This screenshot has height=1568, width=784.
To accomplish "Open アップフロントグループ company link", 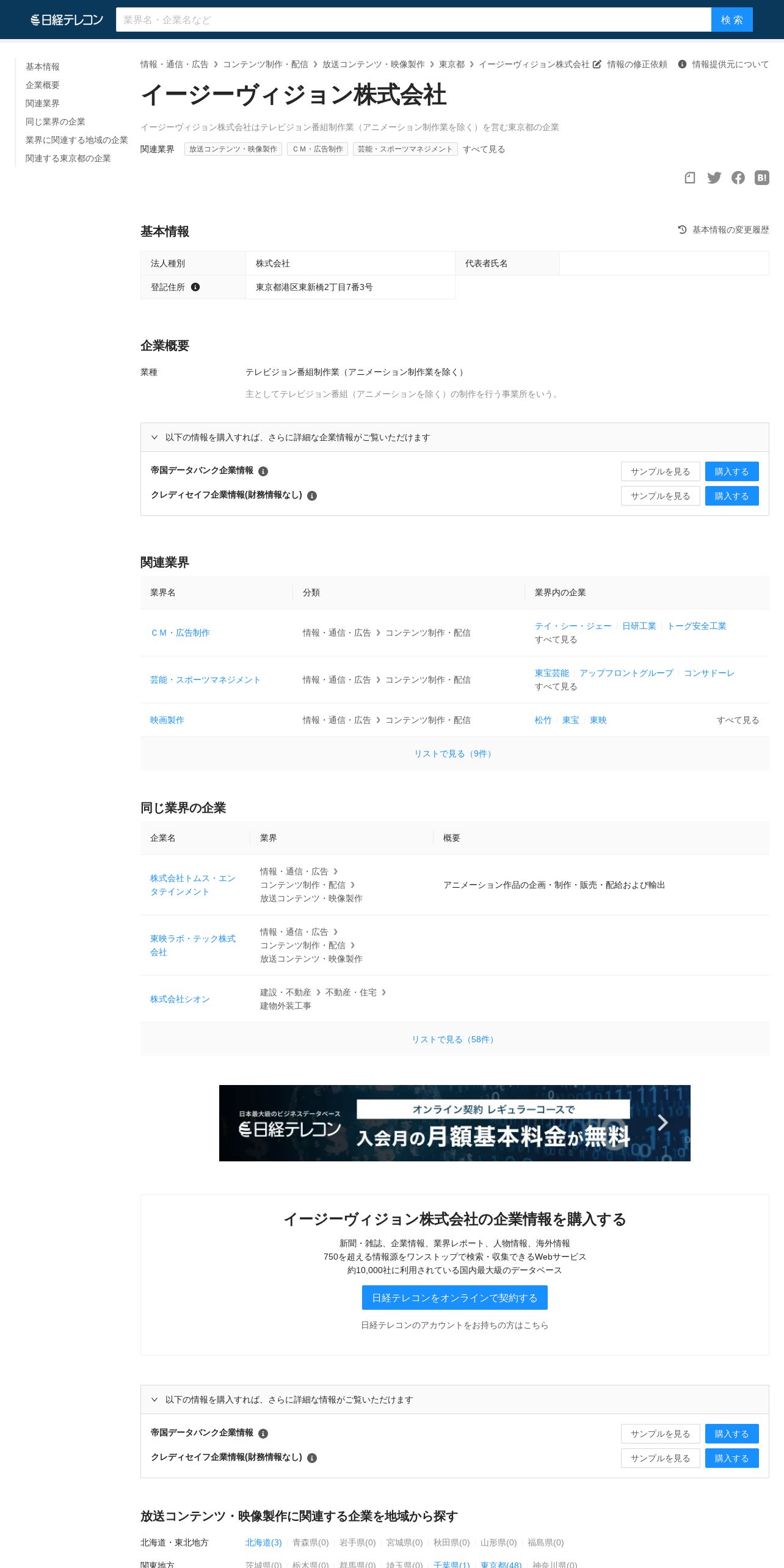I will (626, 673).
